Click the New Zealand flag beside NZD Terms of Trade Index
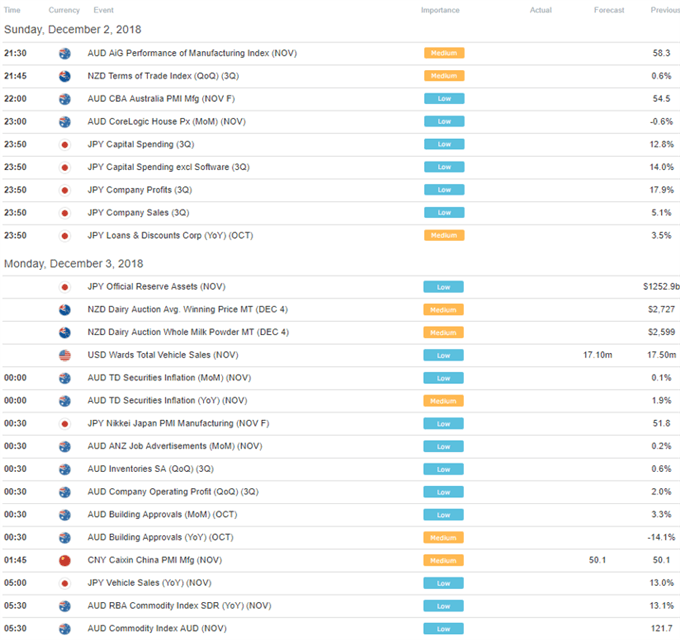This screenshot has width=680, height=640. click(x=65, y=76)
